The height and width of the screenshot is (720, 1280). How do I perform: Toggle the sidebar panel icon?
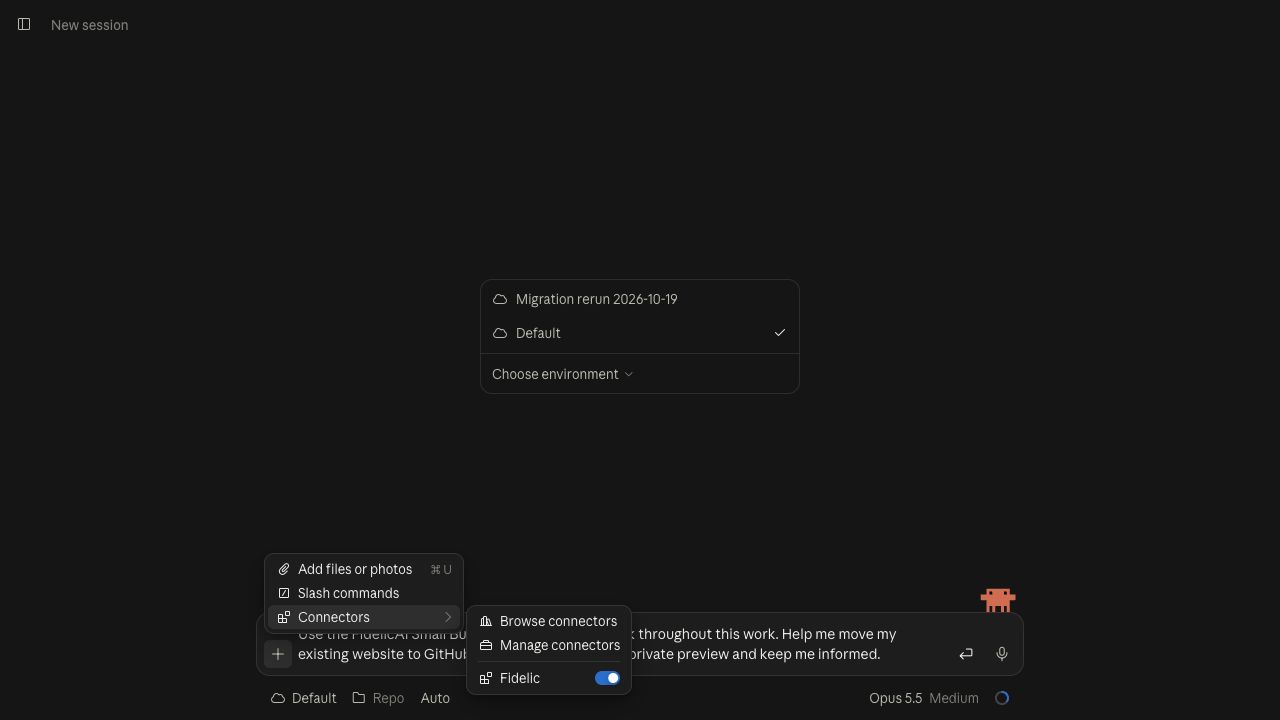tap(24, 24)
